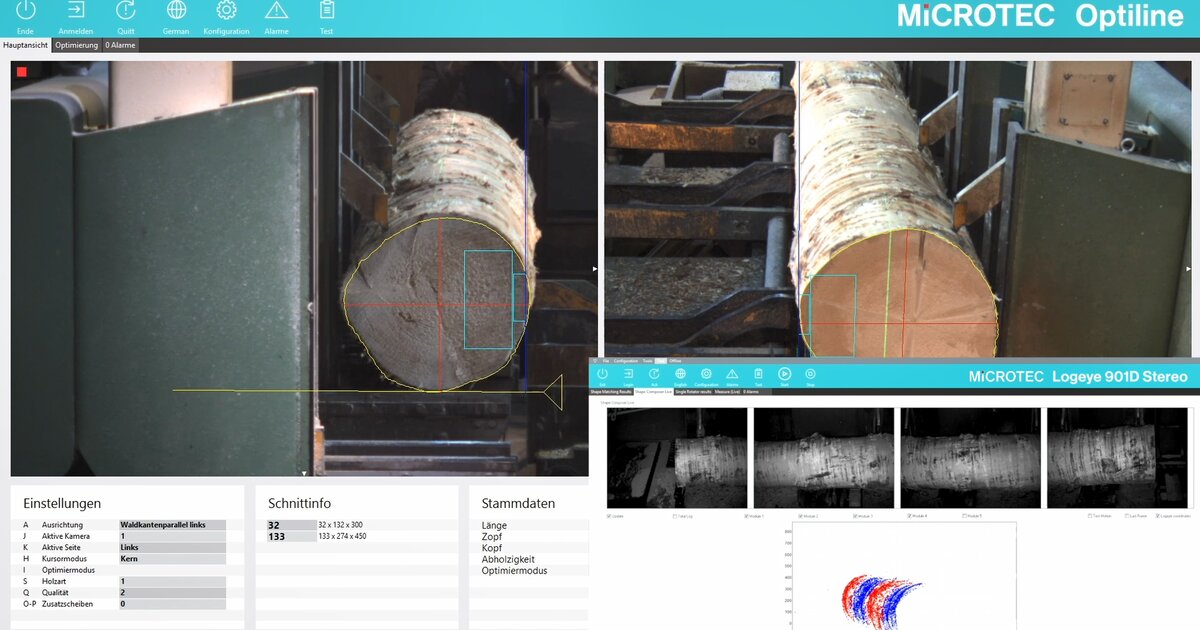Open the File menu in Logeye window
Viewport: 1200px width, 630px height.
tap(606, 360)
